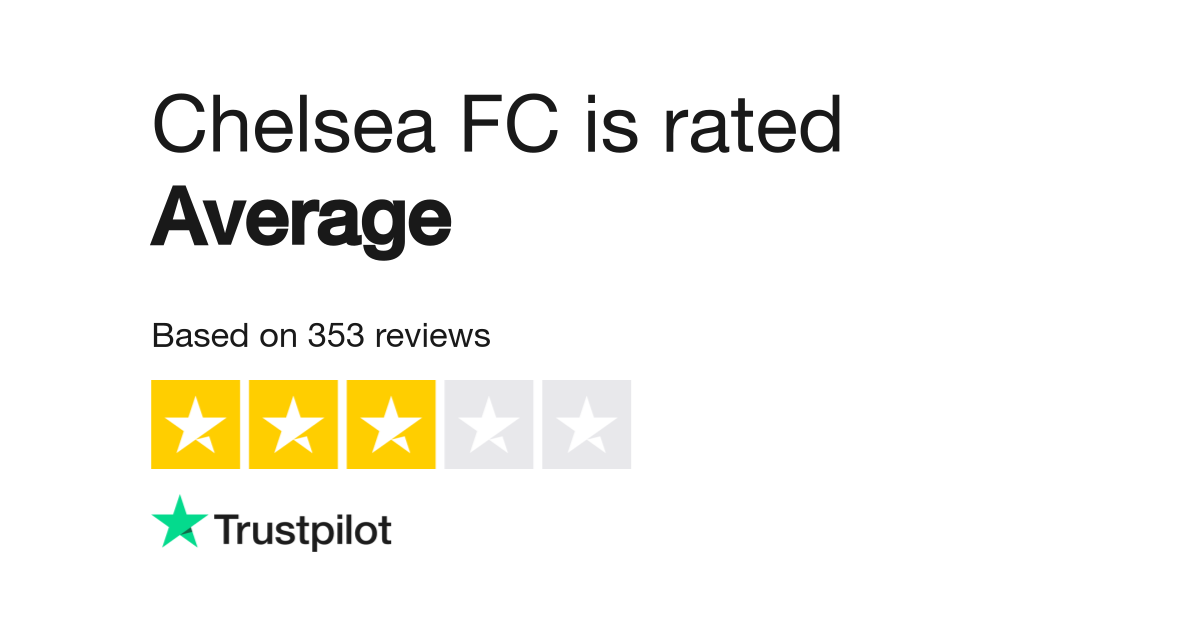This screenshot has width=1200, height=627.
Task: Click the first yellow rating star
Action: pos(195,424)
